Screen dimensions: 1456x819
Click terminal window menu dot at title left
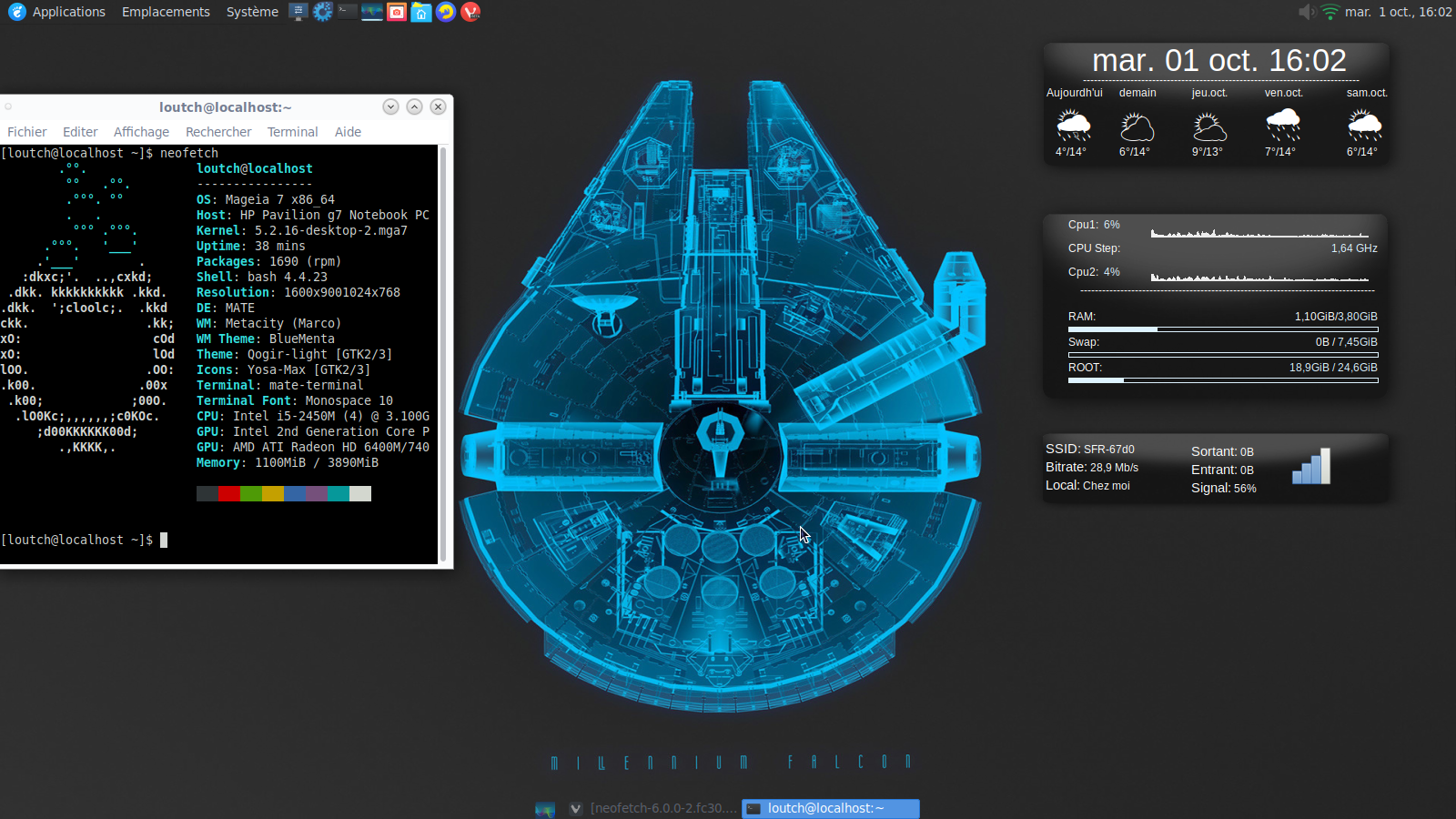pyautogui.click(x=8, y=106)
